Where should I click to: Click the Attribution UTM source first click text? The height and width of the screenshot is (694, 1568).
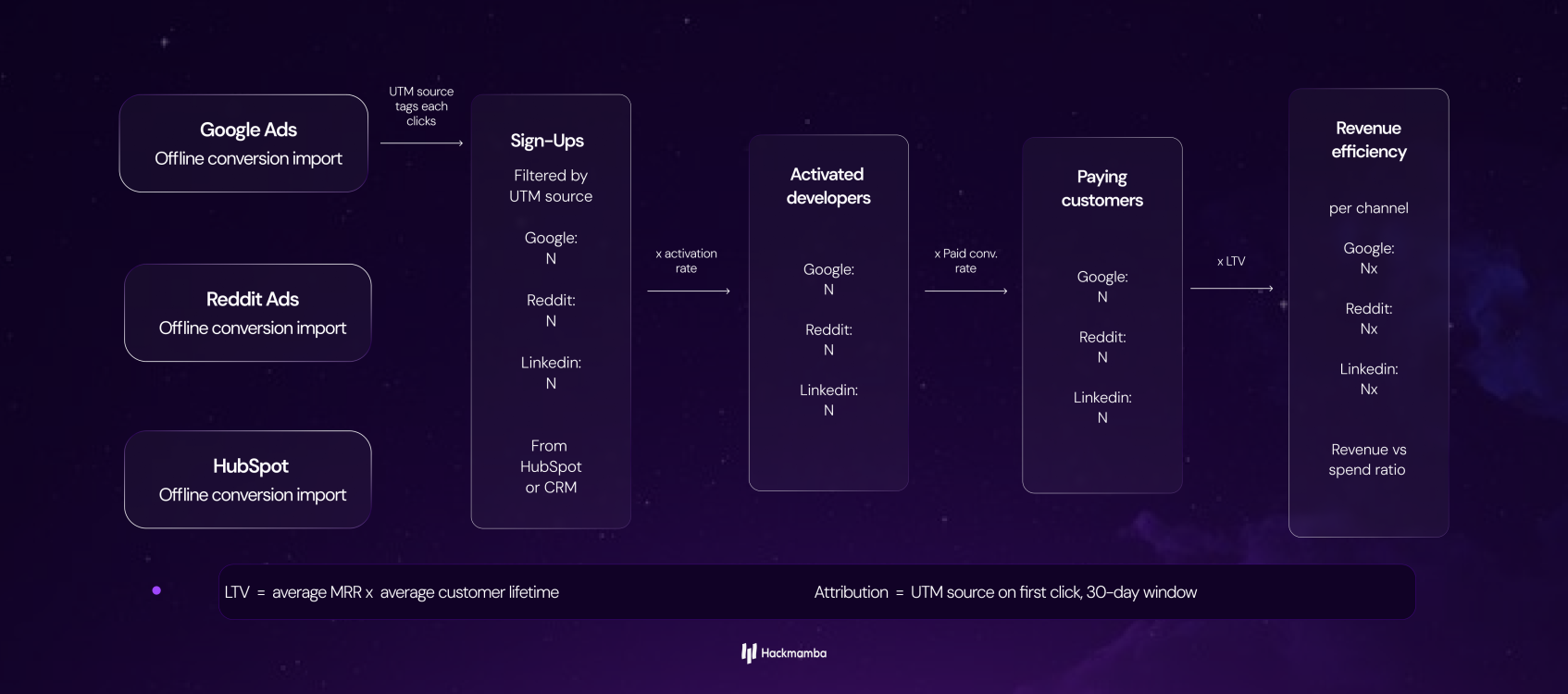pos(1005,592)
